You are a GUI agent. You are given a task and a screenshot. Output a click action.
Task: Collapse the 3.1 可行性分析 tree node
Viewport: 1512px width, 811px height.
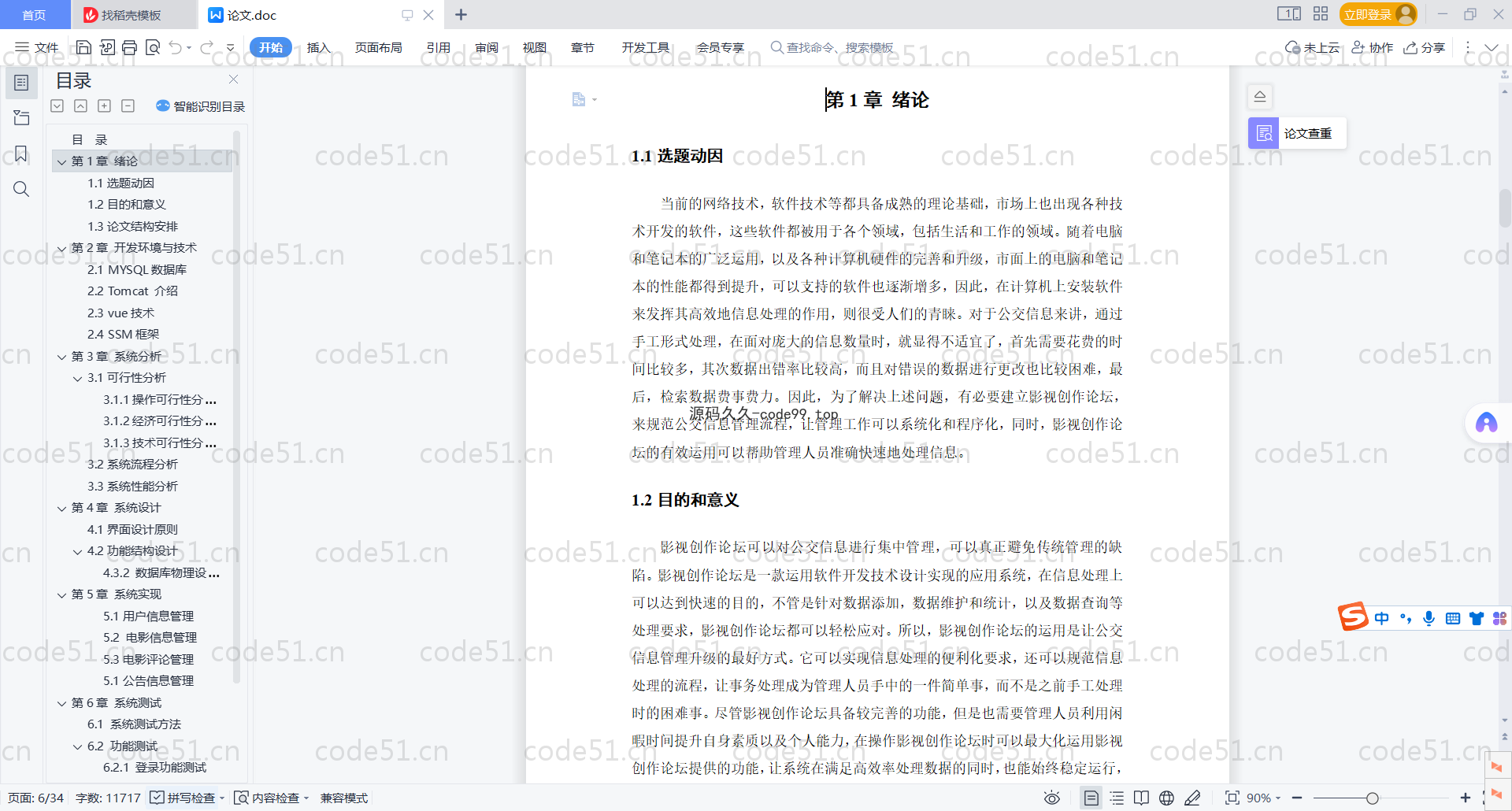[x=77, y=378]
